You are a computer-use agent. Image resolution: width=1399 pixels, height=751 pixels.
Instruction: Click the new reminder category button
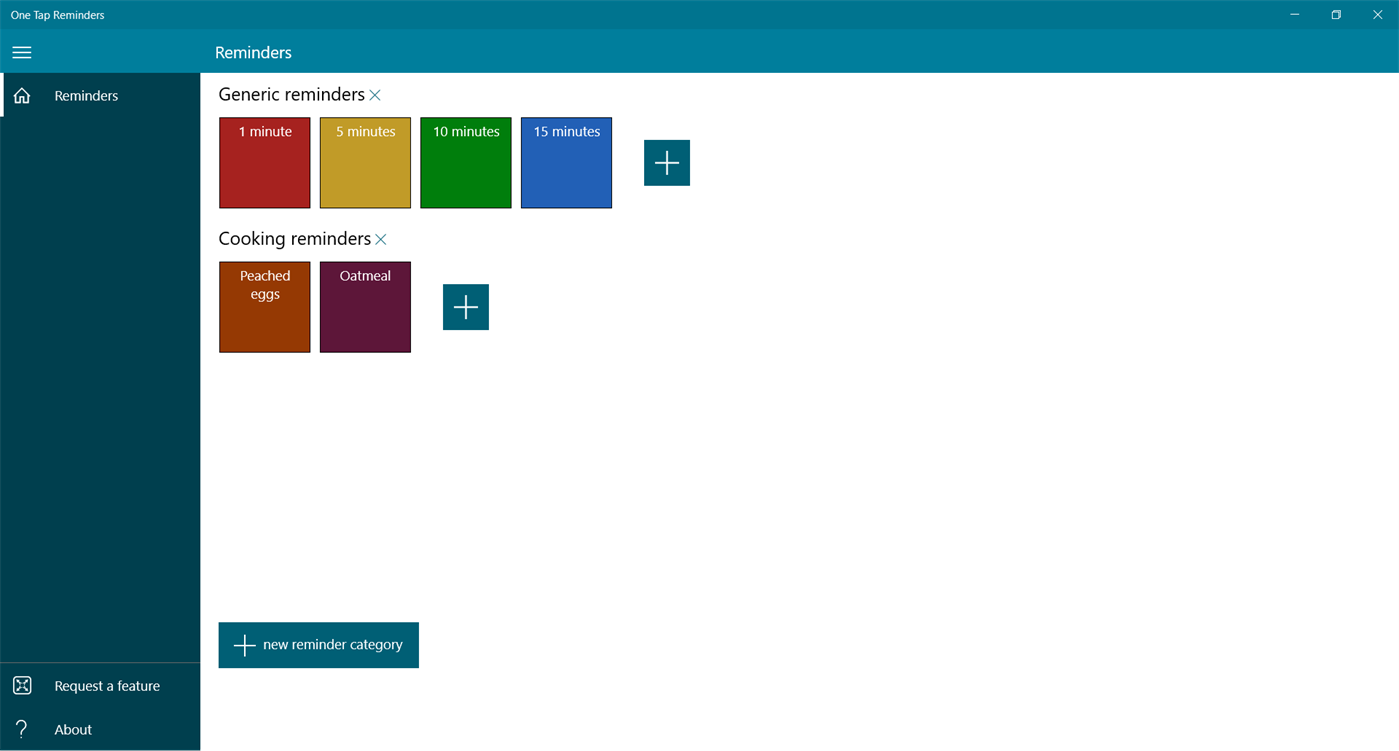pyautogui.click(x=318, y=645)
